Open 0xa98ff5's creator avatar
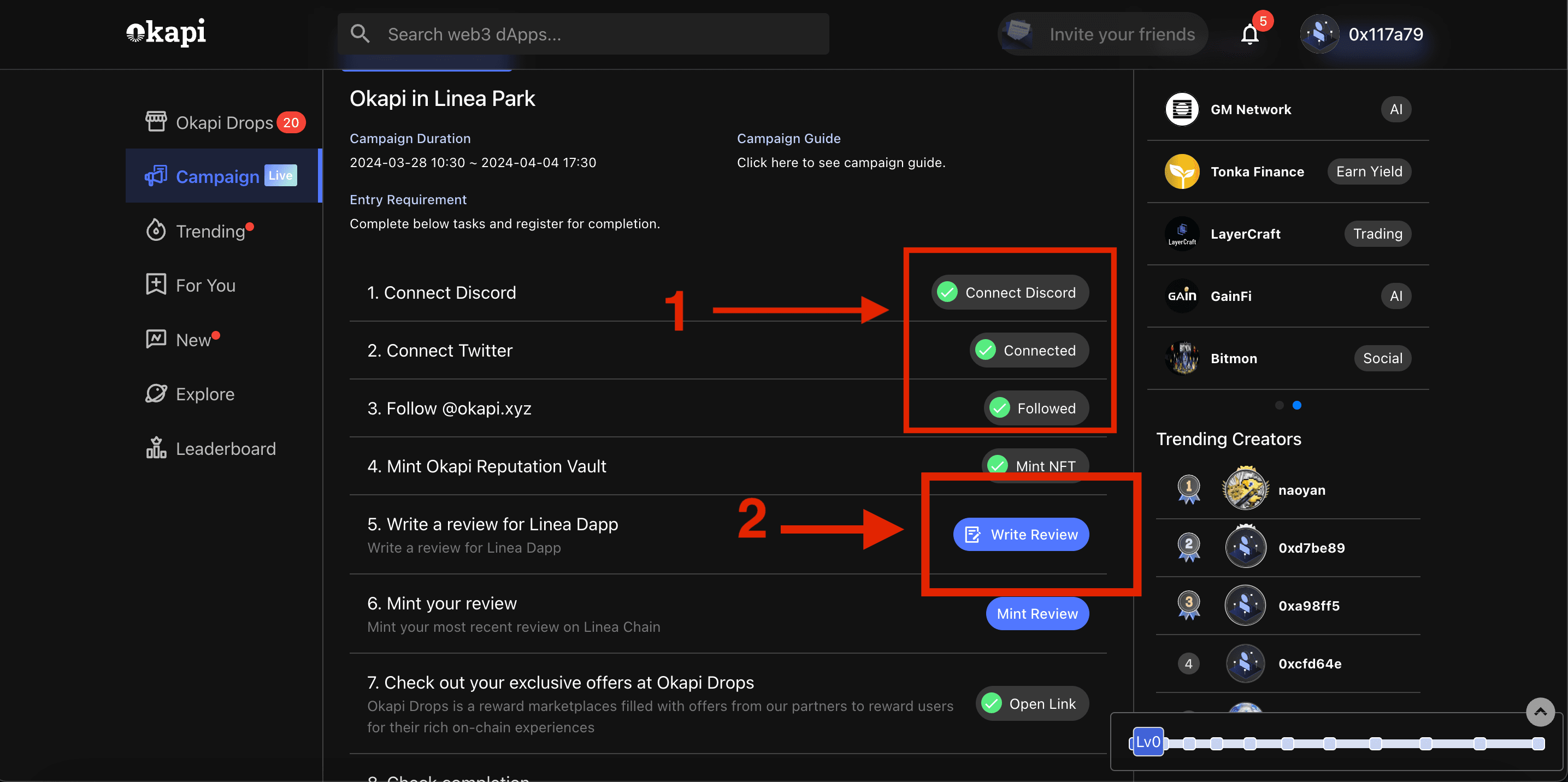 tap(1246, 605)
